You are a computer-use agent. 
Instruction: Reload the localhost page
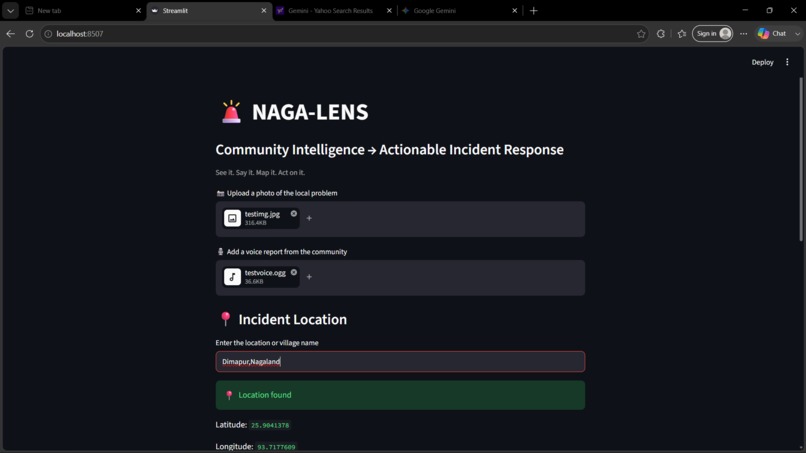(x=29, y=33)
